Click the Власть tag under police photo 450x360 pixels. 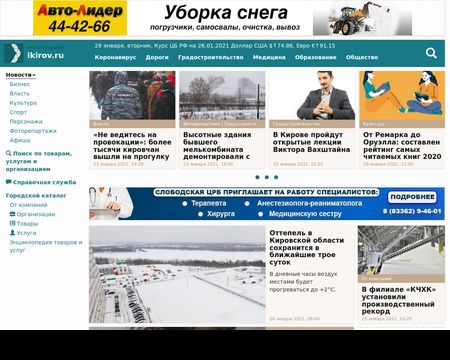pos(101,124)
